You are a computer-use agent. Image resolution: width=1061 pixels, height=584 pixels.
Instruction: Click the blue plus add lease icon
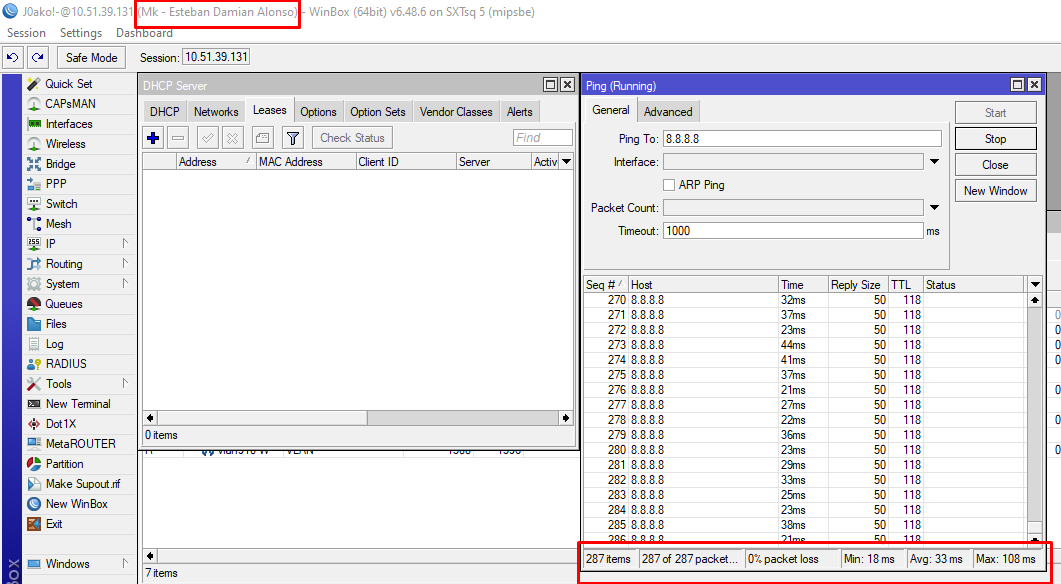[153, 138]
